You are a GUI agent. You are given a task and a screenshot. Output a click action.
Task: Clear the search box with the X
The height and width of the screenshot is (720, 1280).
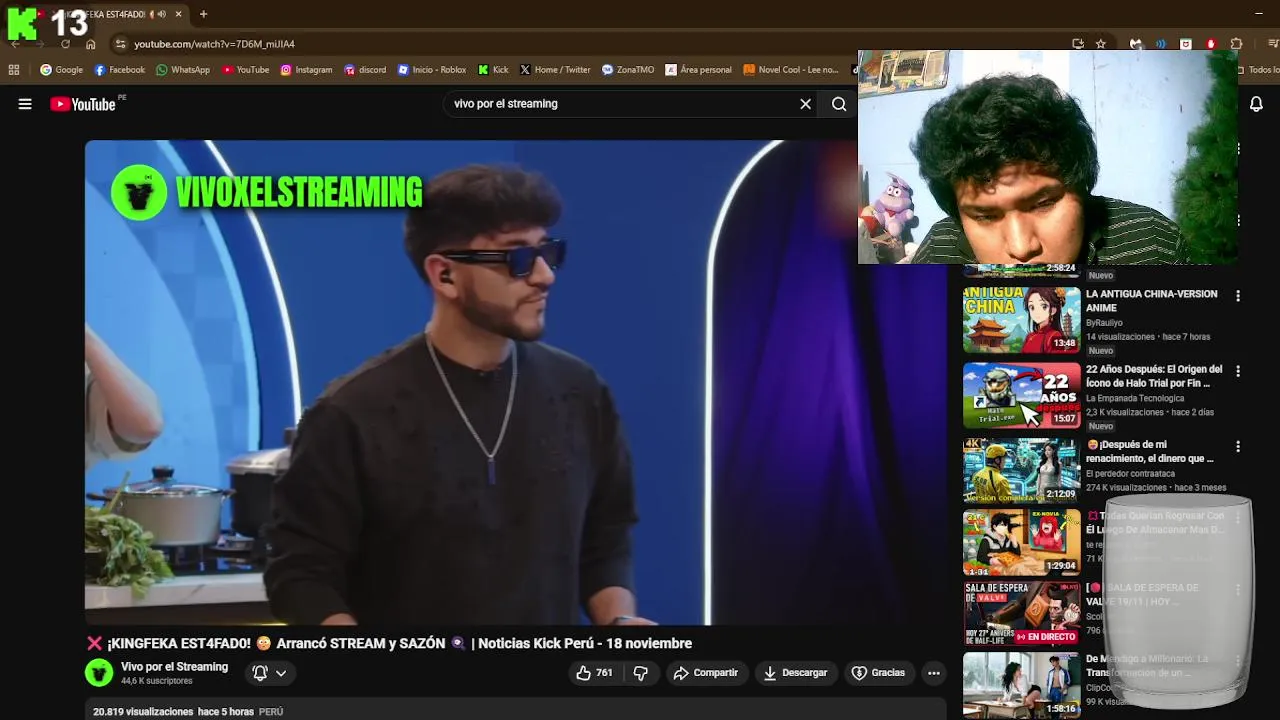(805, 104)
